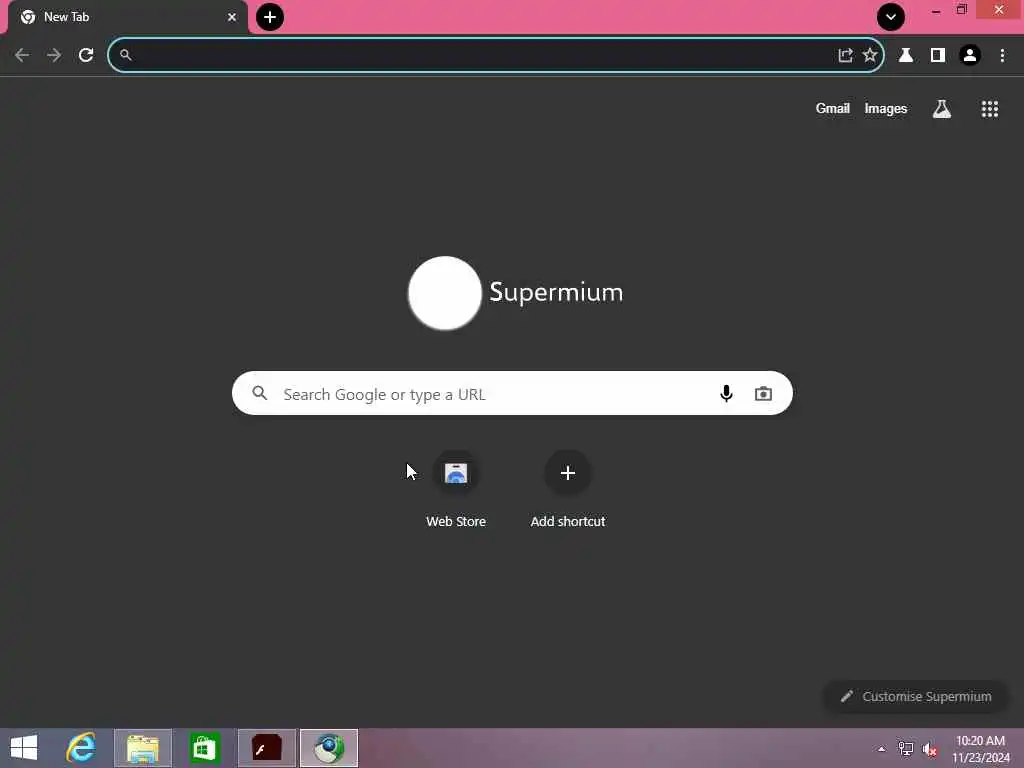Click the Search Google or type a URL box
This screenshot has height=768, width=1024.
pos(512,393)
